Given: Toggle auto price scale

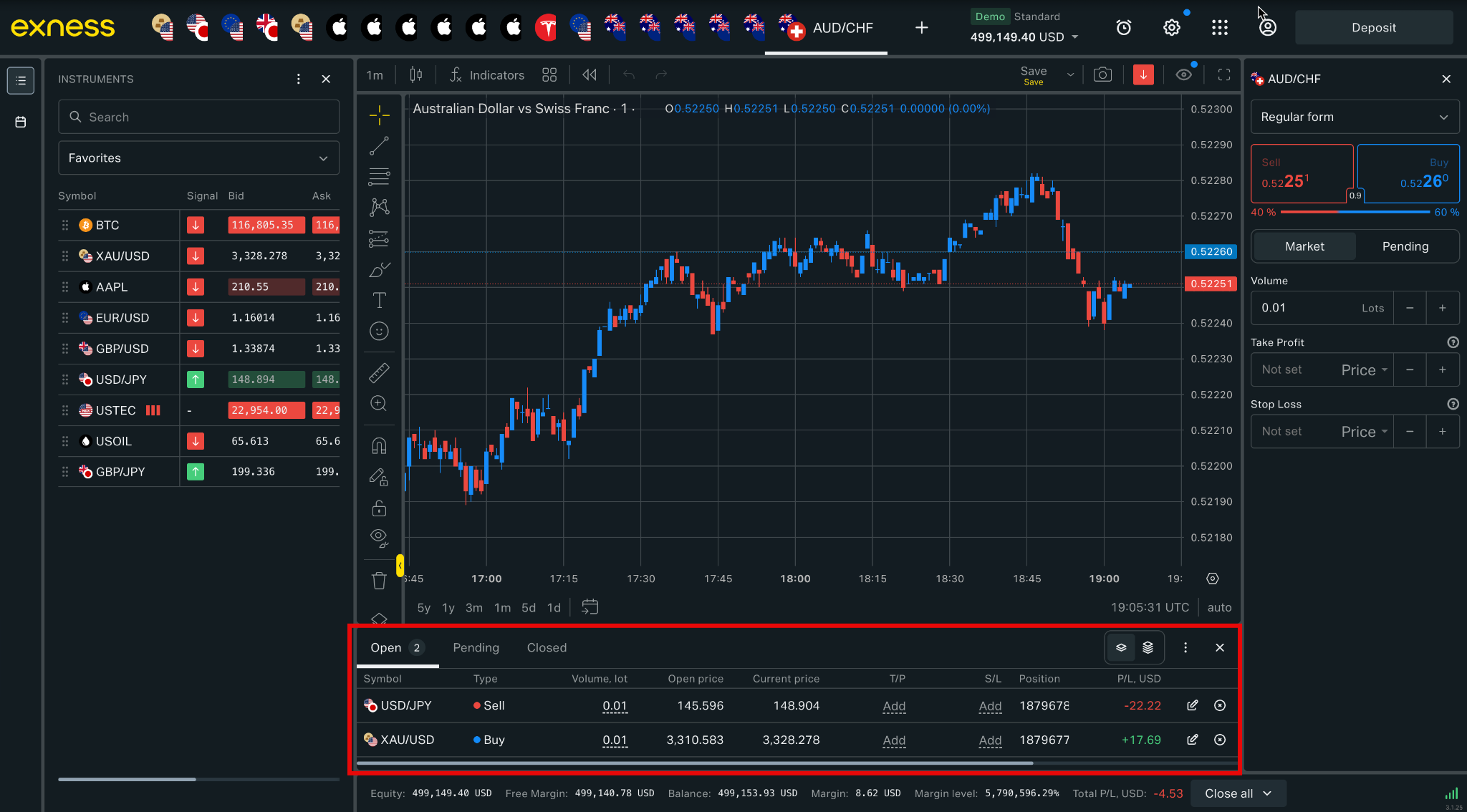Looking at the screenshot, I should pyautogui.click(x=1219, y=607).
